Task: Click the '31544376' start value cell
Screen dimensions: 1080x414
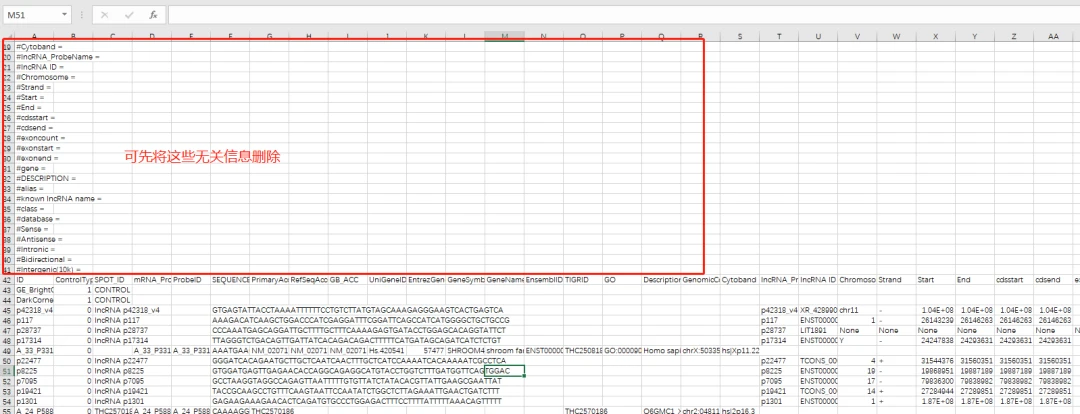Action: (x=936, y=360)
